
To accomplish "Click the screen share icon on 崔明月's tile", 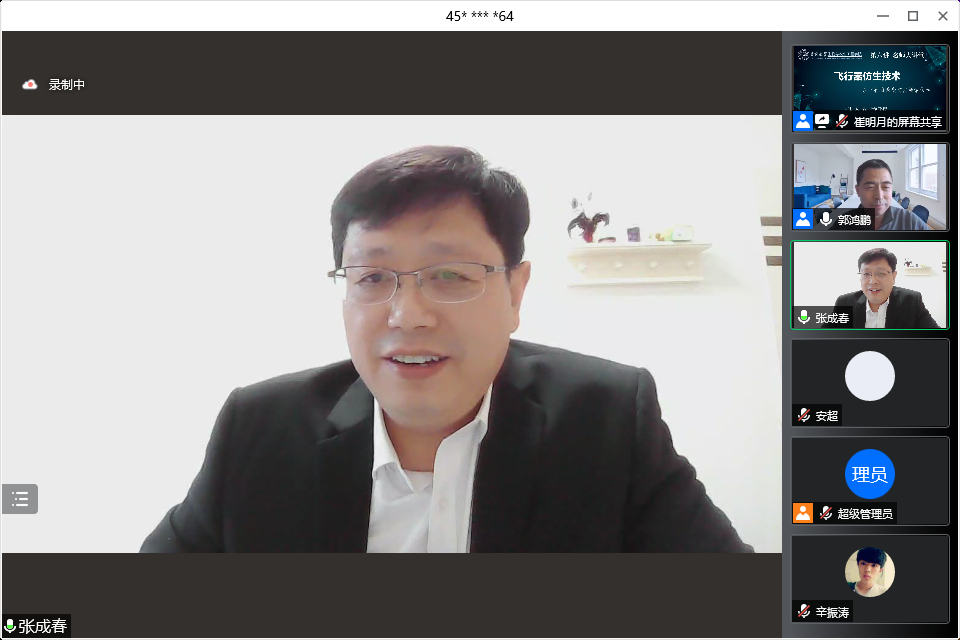I will point(822,121).
